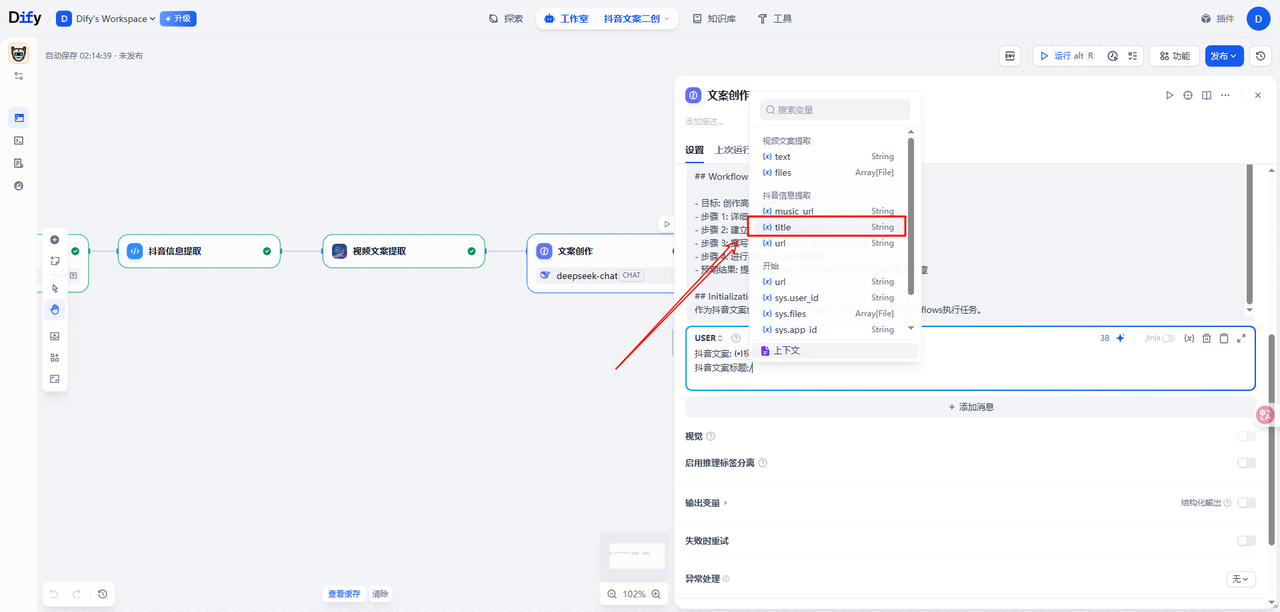Delete the USER message with trash icon

(1206, 338)
